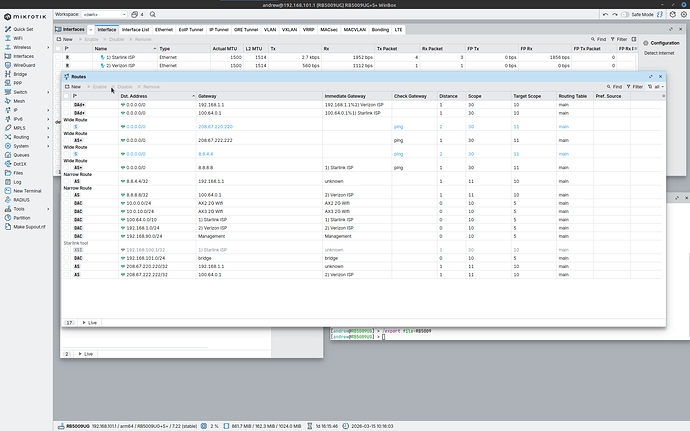Open Dot1X from the sidebar
Screen dimensions: 690x431
tap(20, 164)
